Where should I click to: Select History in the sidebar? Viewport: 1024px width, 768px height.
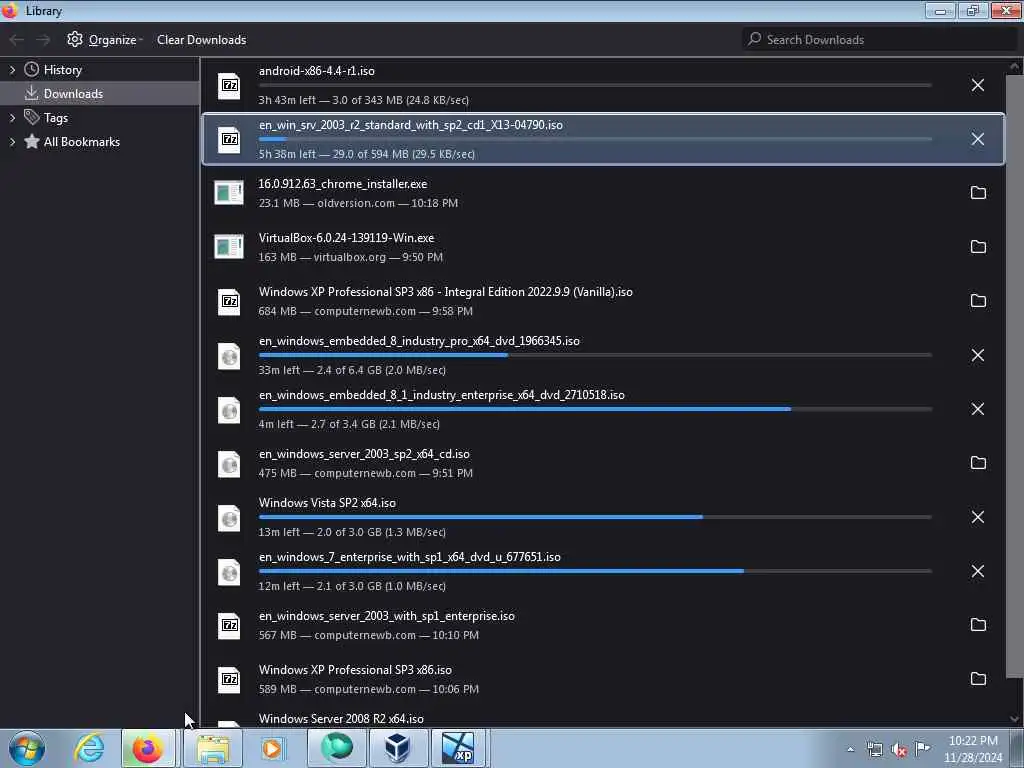tap(63, 70)
